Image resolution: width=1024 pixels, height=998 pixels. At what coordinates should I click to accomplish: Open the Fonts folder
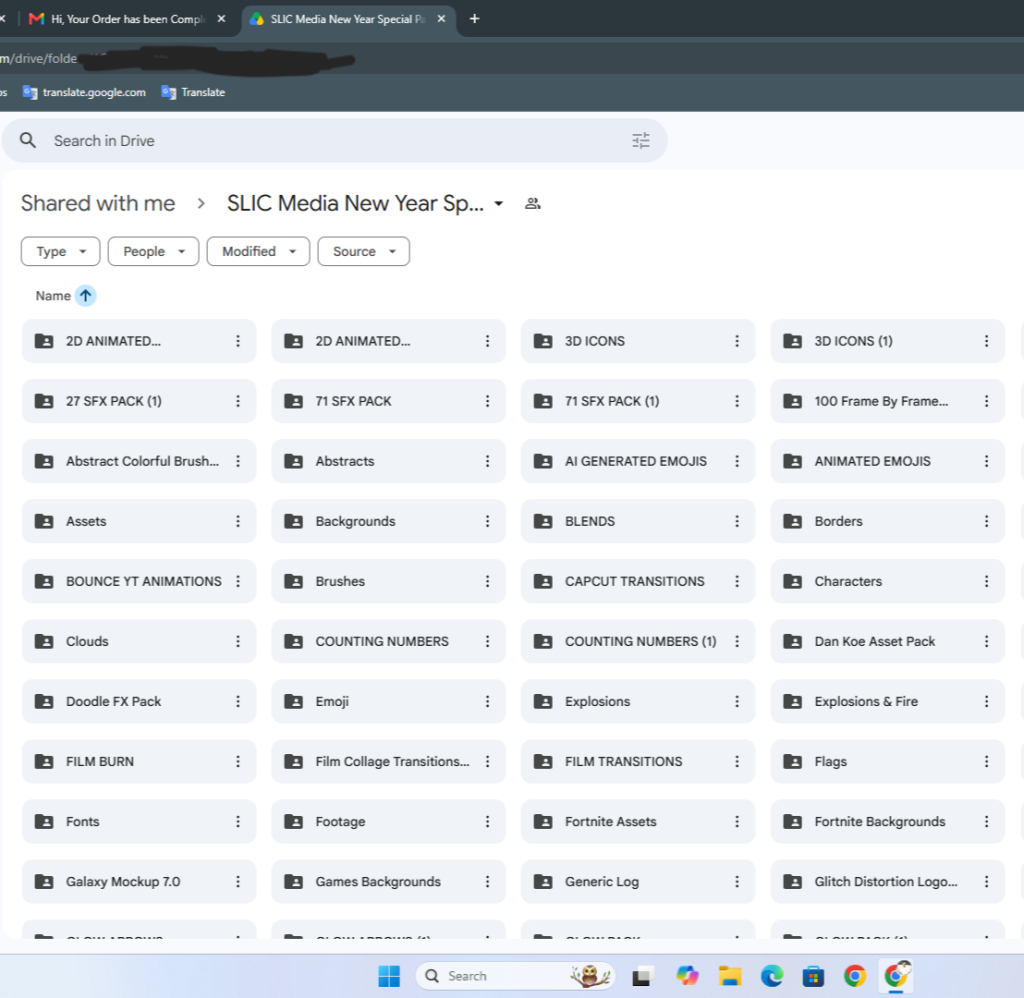coord(138,822)
